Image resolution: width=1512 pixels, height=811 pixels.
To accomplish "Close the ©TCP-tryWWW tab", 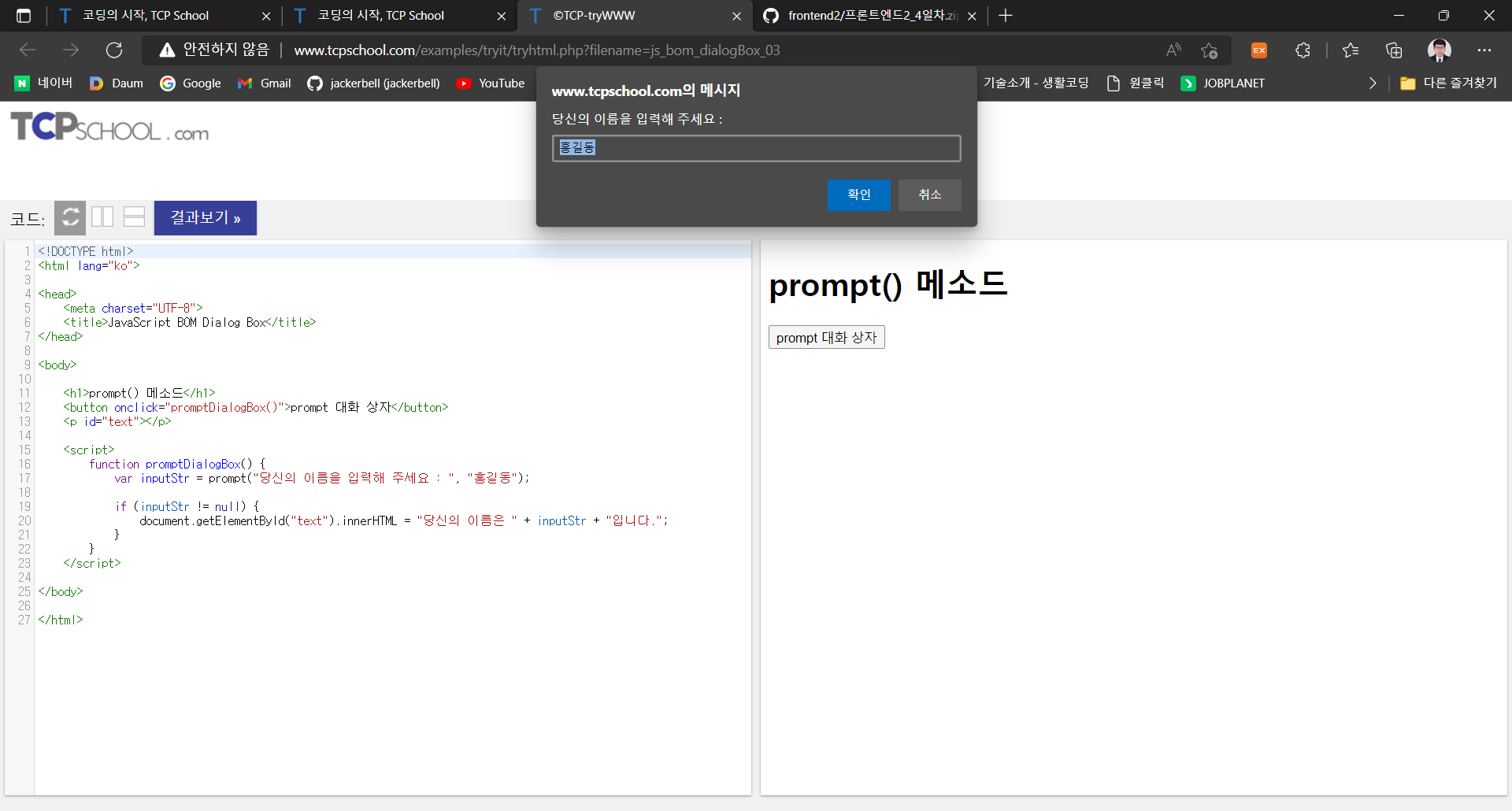I will tap(736, 16).
